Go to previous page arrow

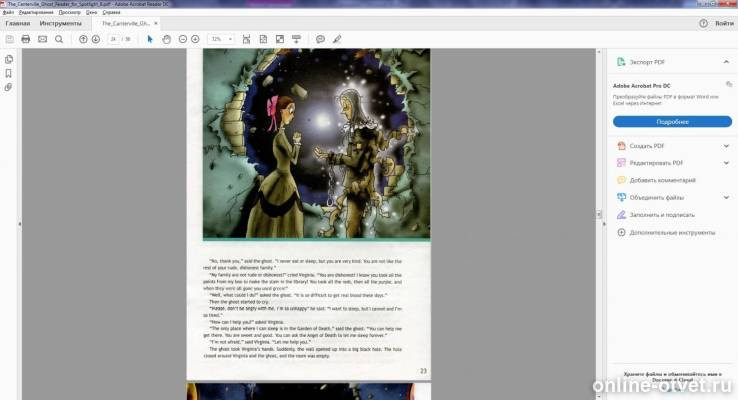coord(83,39)
